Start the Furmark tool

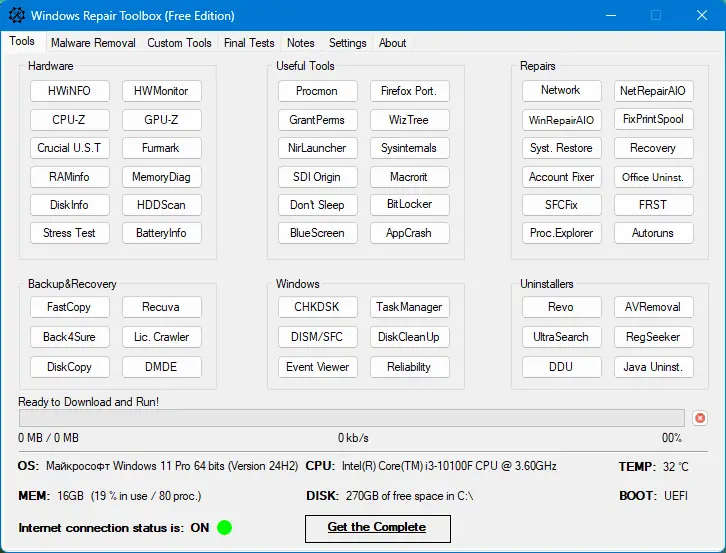tap(162, 148)
